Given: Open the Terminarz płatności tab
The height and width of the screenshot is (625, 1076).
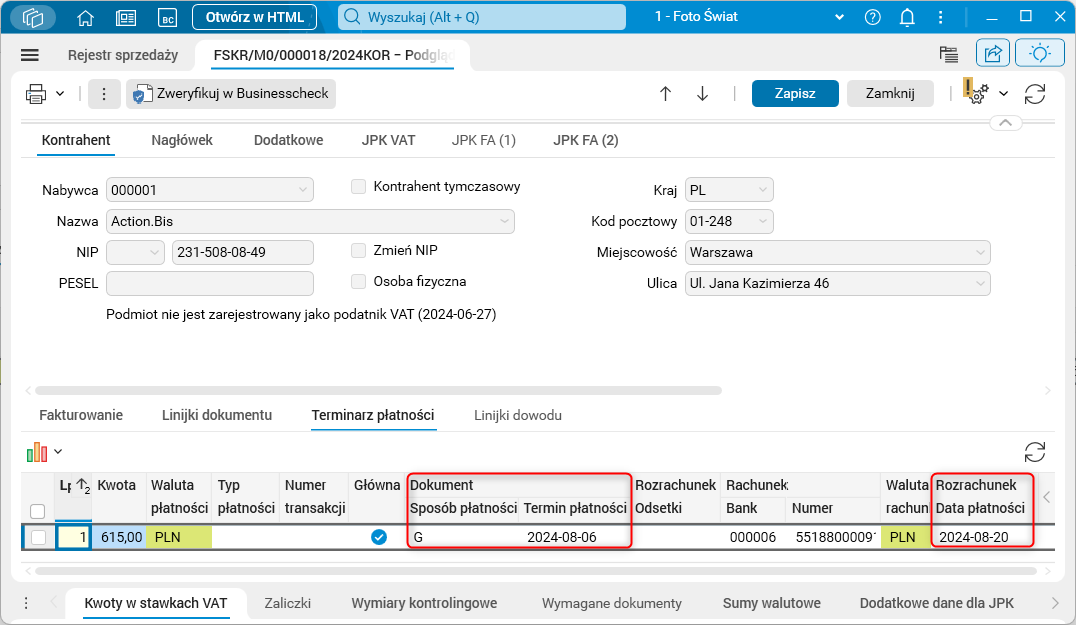Looking at the screenshot, I should click(373, 414).
